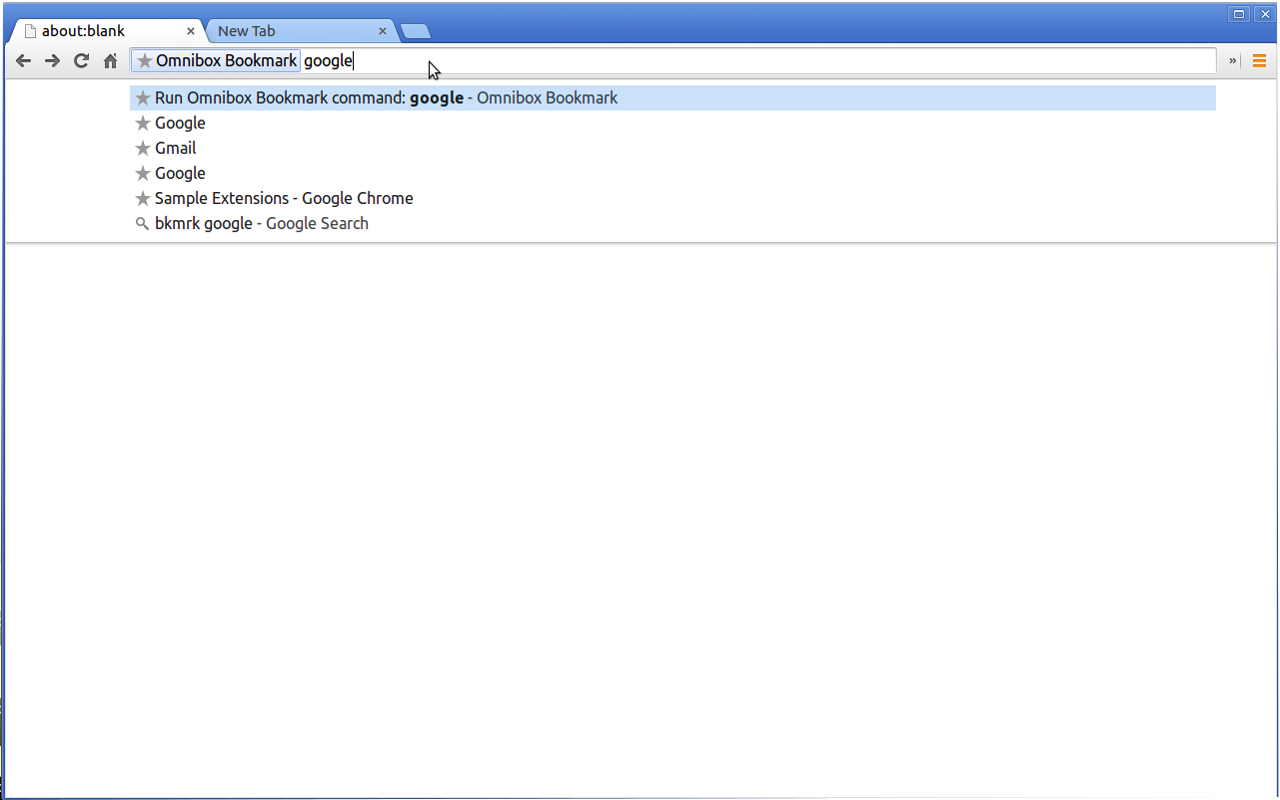
Task: Click the Forward navigation arrow
Action: tap(52, 61)
